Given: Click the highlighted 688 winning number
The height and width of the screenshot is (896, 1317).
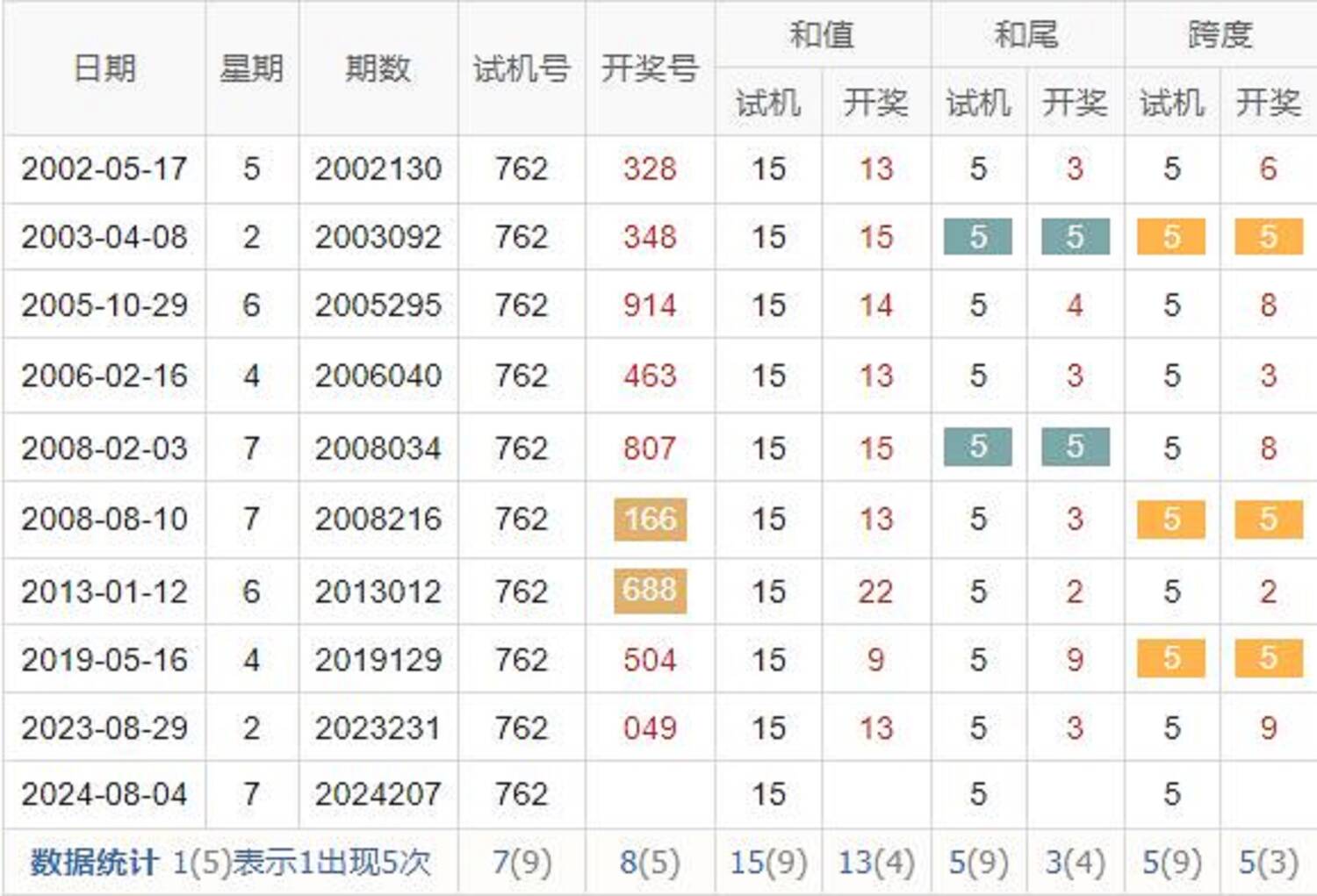Looking at the screenshot, I should click(650, 590).
